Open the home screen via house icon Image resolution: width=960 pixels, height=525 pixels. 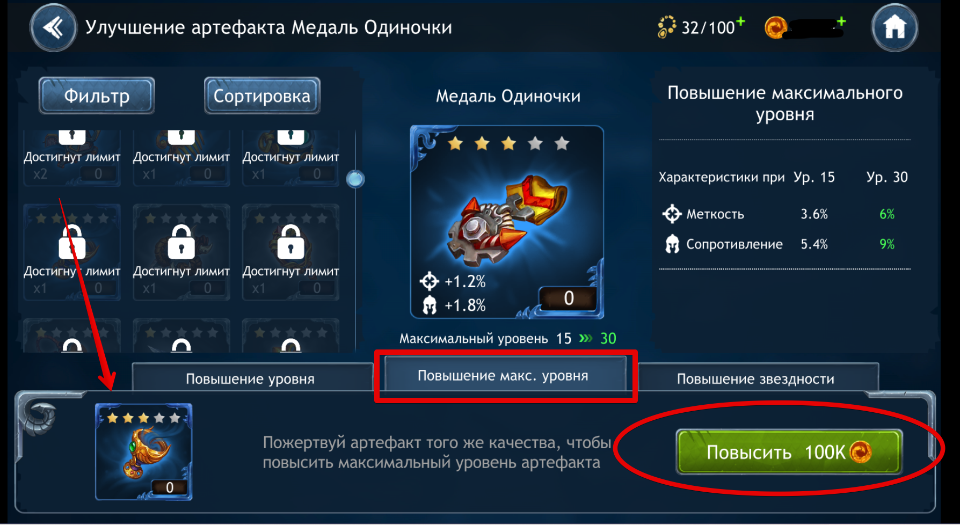point(894,28)
